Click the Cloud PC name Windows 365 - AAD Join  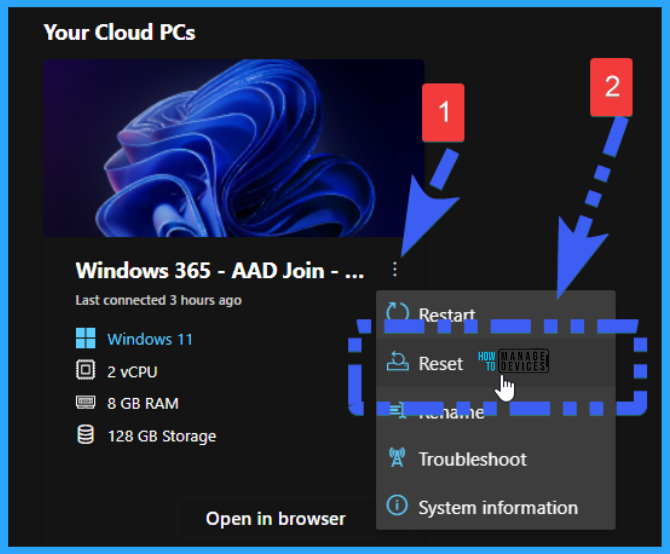click(x=220, y=270)
